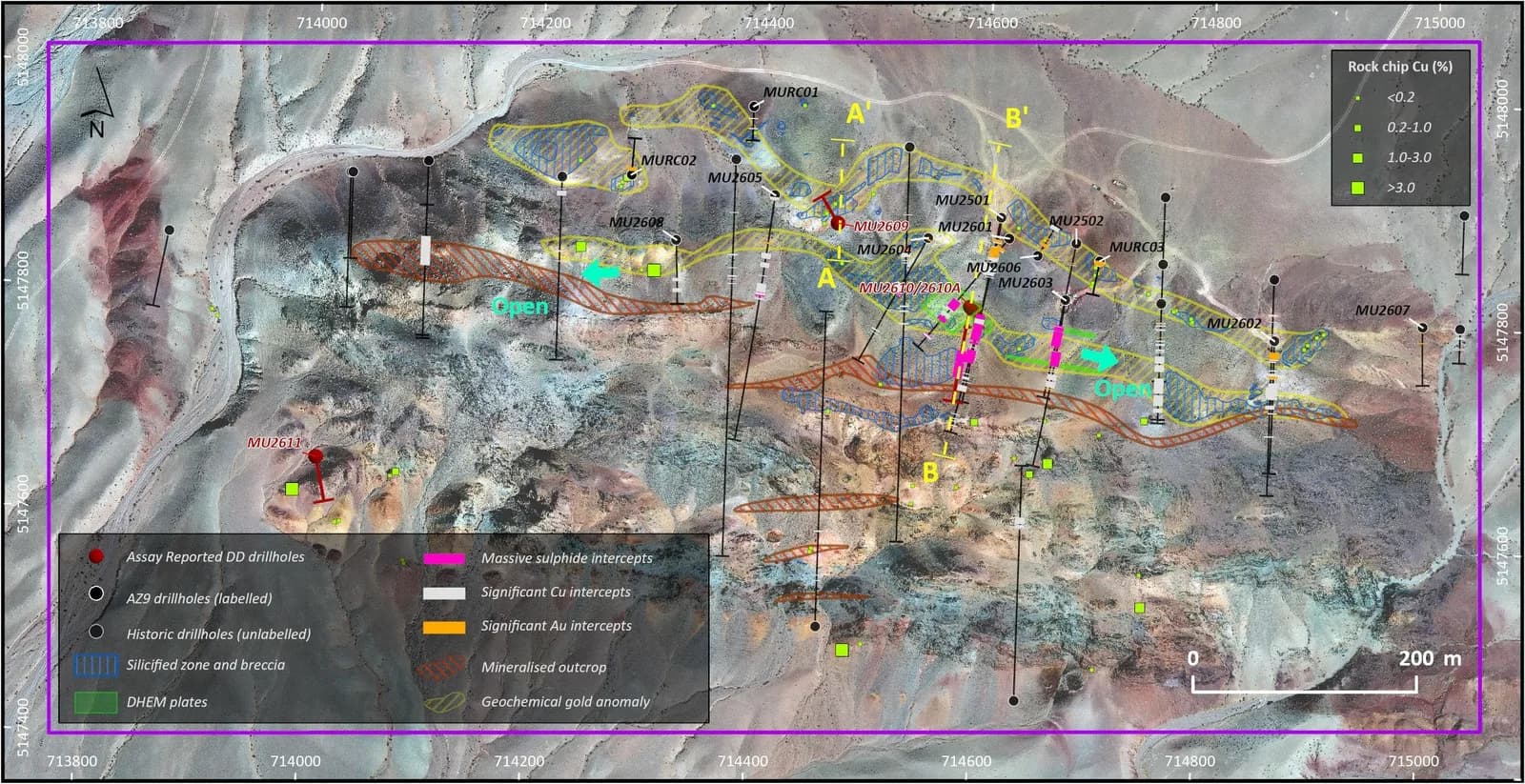Select the MU2603 drillhole label

(x=1026, y=282)
